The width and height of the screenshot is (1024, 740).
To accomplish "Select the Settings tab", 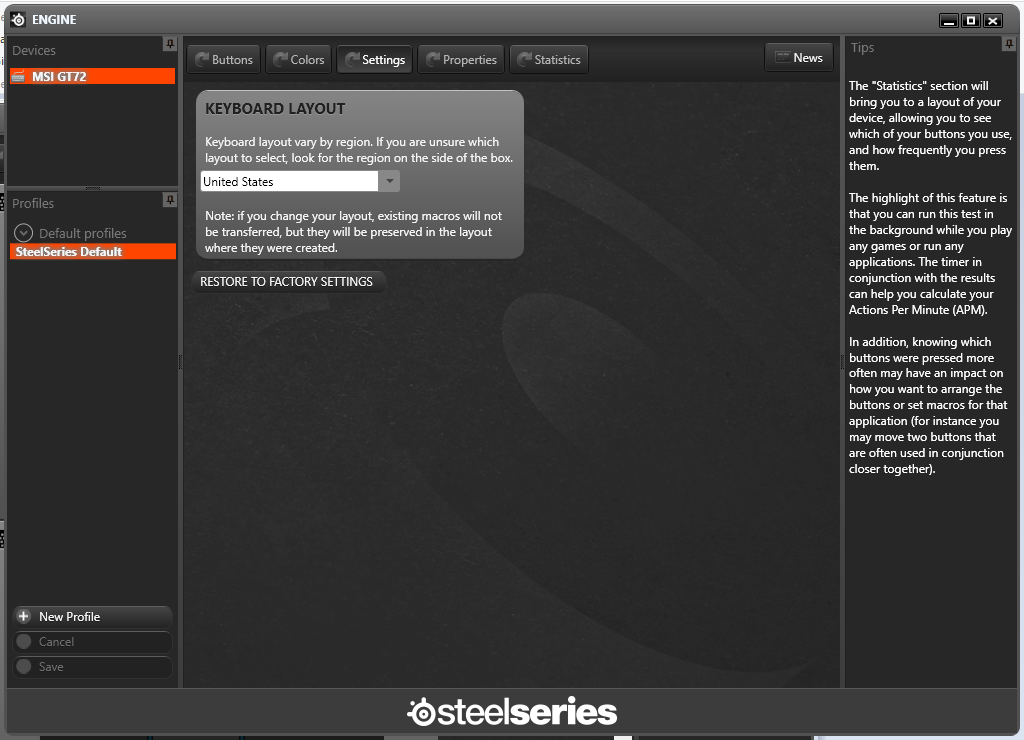I will [374, 59].
